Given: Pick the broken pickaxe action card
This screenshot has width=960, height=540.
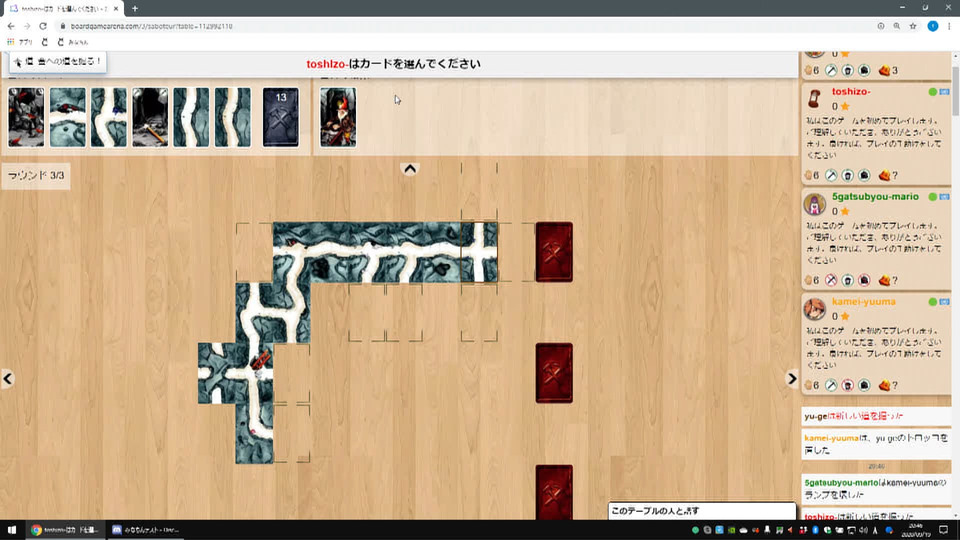Looking at the screenshot, I should pyautogui.click(x=150, y=117).
